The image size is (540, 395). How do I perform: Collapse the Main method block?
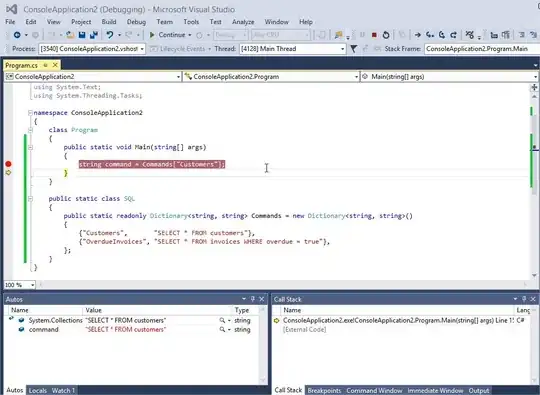30,147
